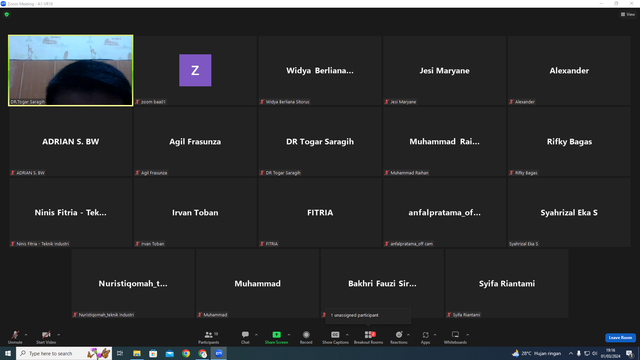This screenshot has height=360, width=640.
Task: Open the Windows Start menu
Action: 8,353
